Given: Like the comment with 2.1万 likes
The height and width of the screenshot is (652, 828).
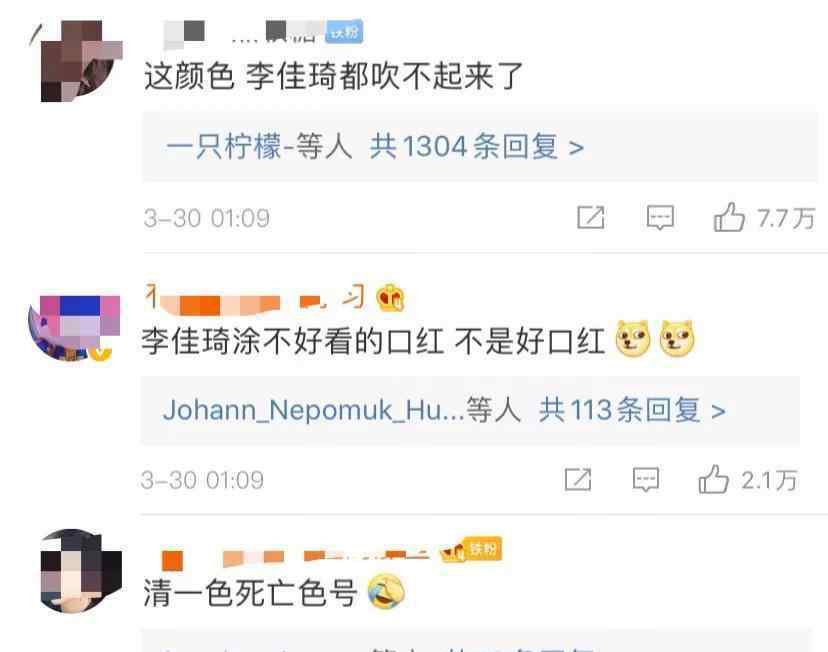Looking at the screenshot, I should point(713,479).
